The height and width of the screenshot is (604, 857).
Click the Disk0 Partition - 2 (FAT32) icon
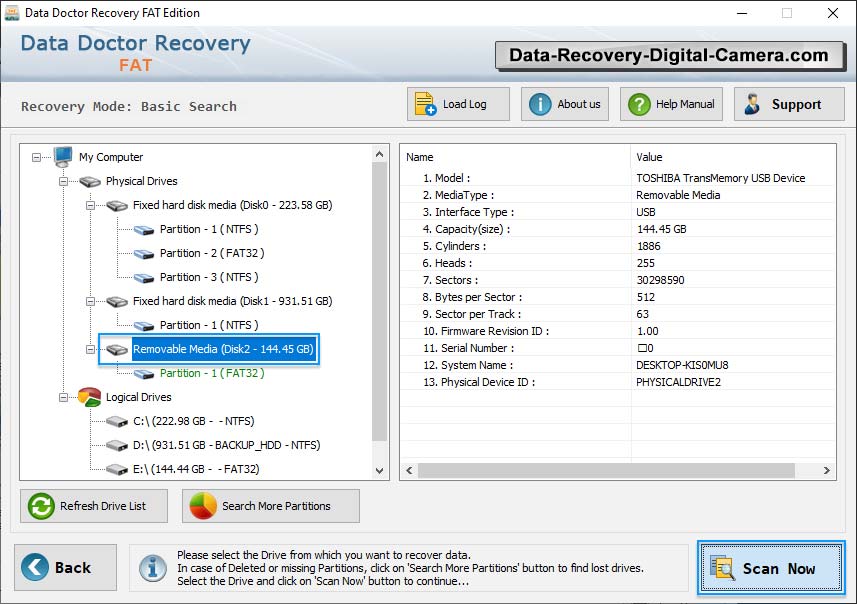click(144, 254)
